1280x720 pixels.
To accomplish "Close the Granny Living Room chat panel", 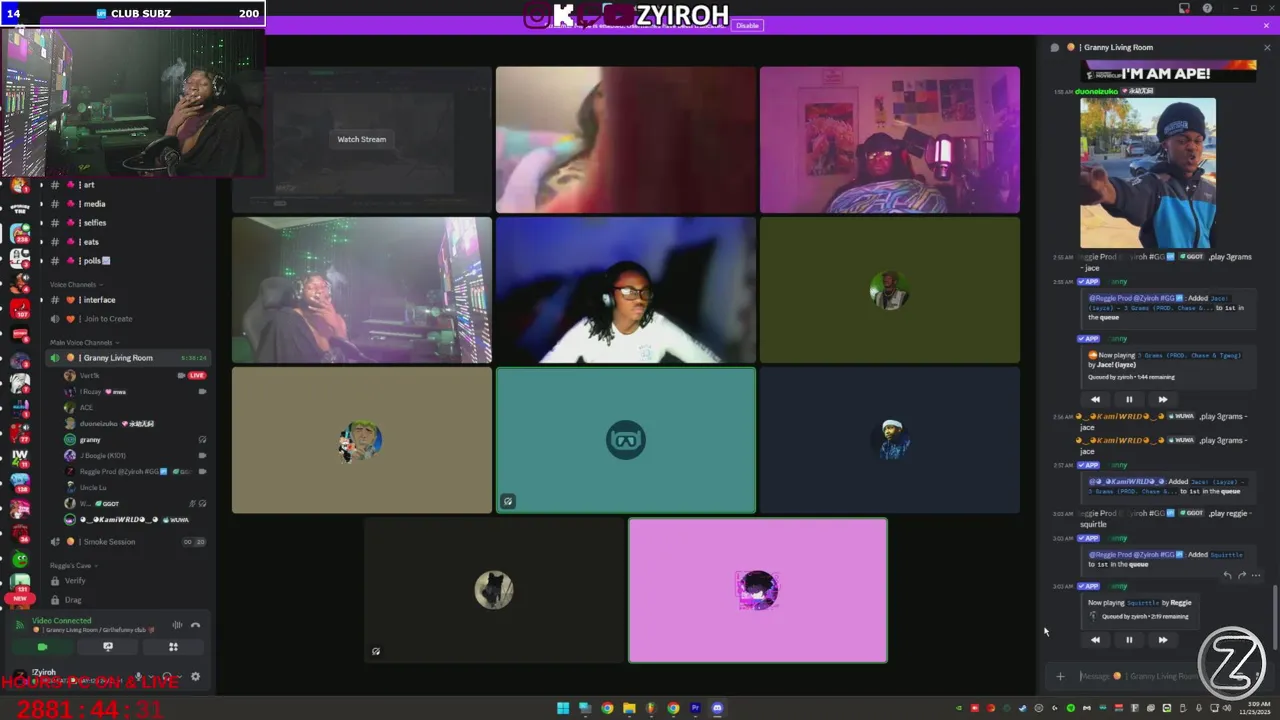I will pyautogui.click(x=1267, y=47).
